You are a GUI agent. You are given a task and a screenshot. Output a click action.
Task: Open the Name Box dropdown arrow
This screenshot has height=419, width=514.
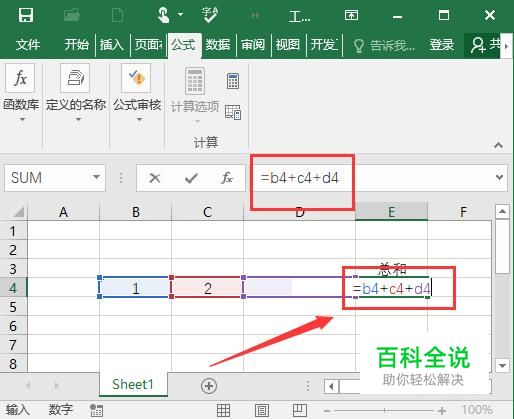coord(96,177)
